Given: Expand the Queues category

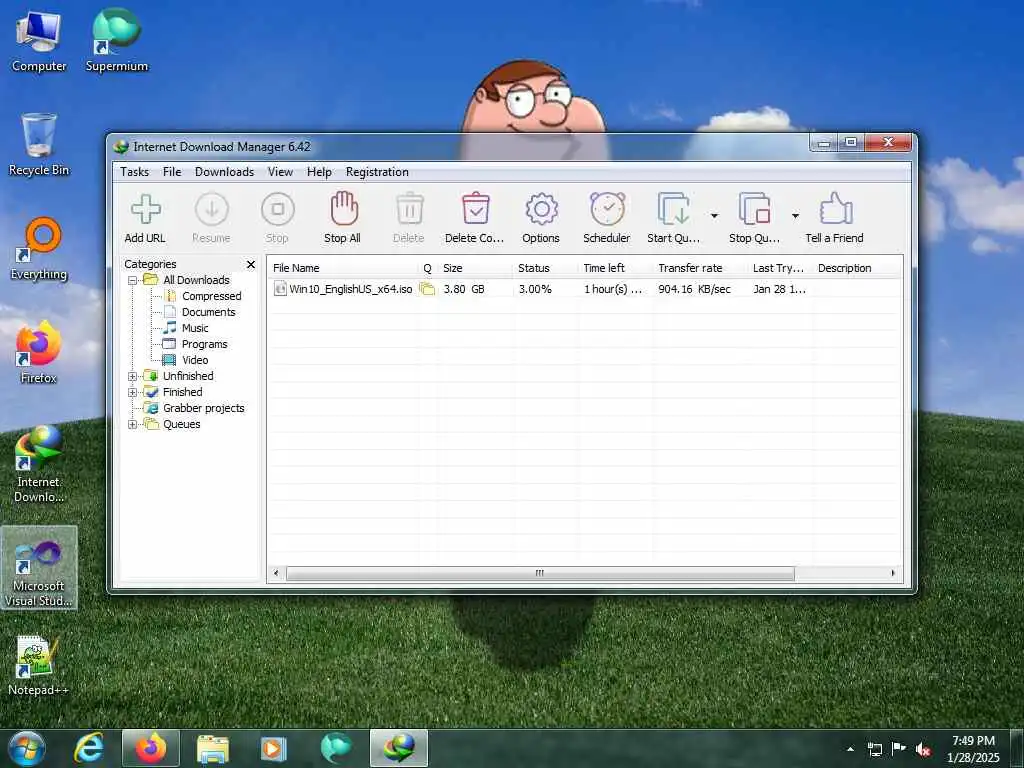Looking at the screenshot, I should coord(133,424).
